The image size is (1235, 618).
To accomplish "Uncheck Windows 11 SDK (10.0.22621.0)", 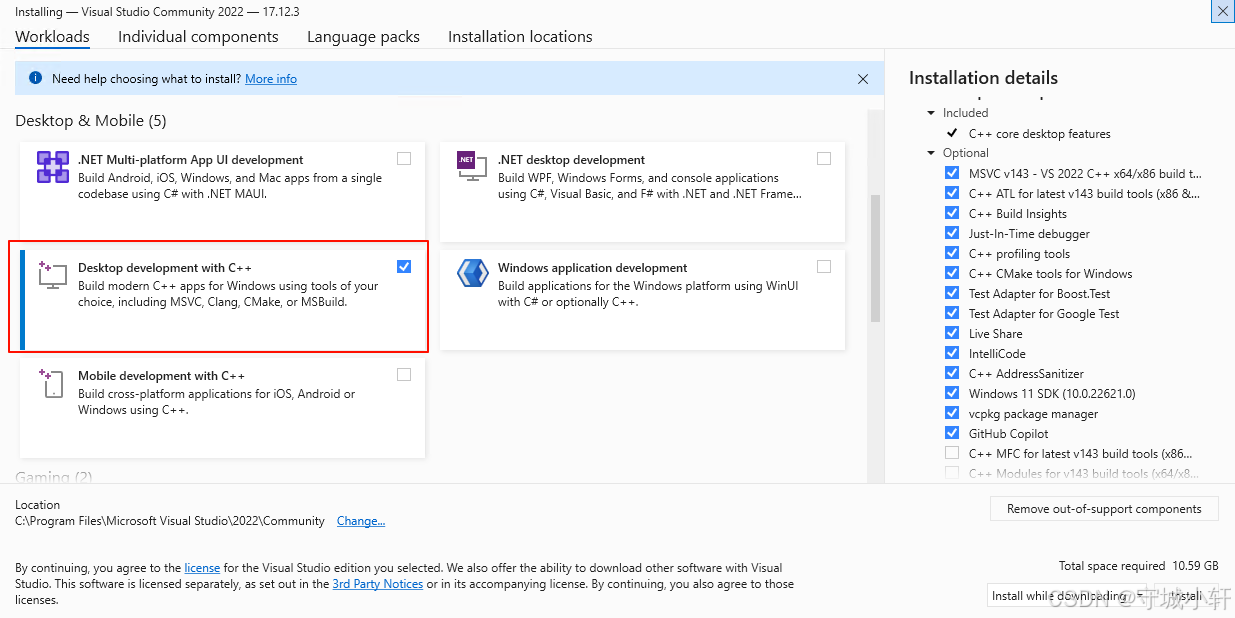I will pos(952,393).
